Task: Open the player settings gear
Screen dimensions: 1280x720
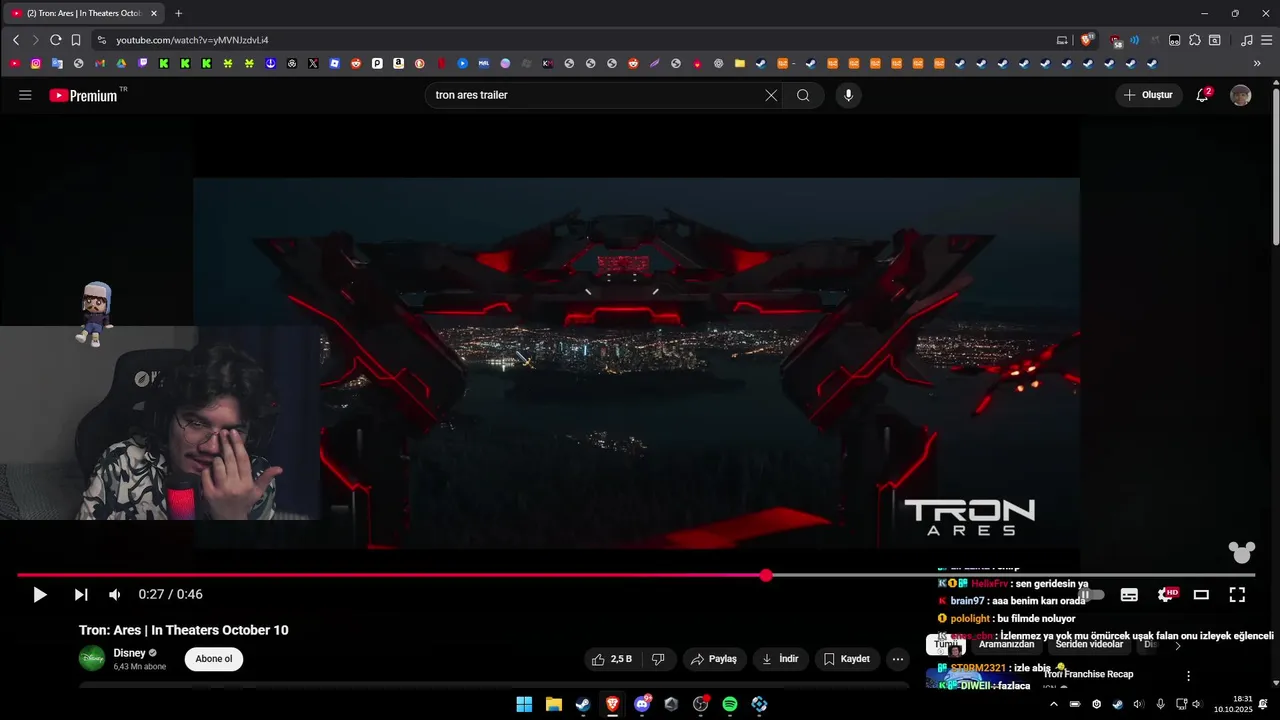Action: pyautogui.click(x=1166, y=595)
